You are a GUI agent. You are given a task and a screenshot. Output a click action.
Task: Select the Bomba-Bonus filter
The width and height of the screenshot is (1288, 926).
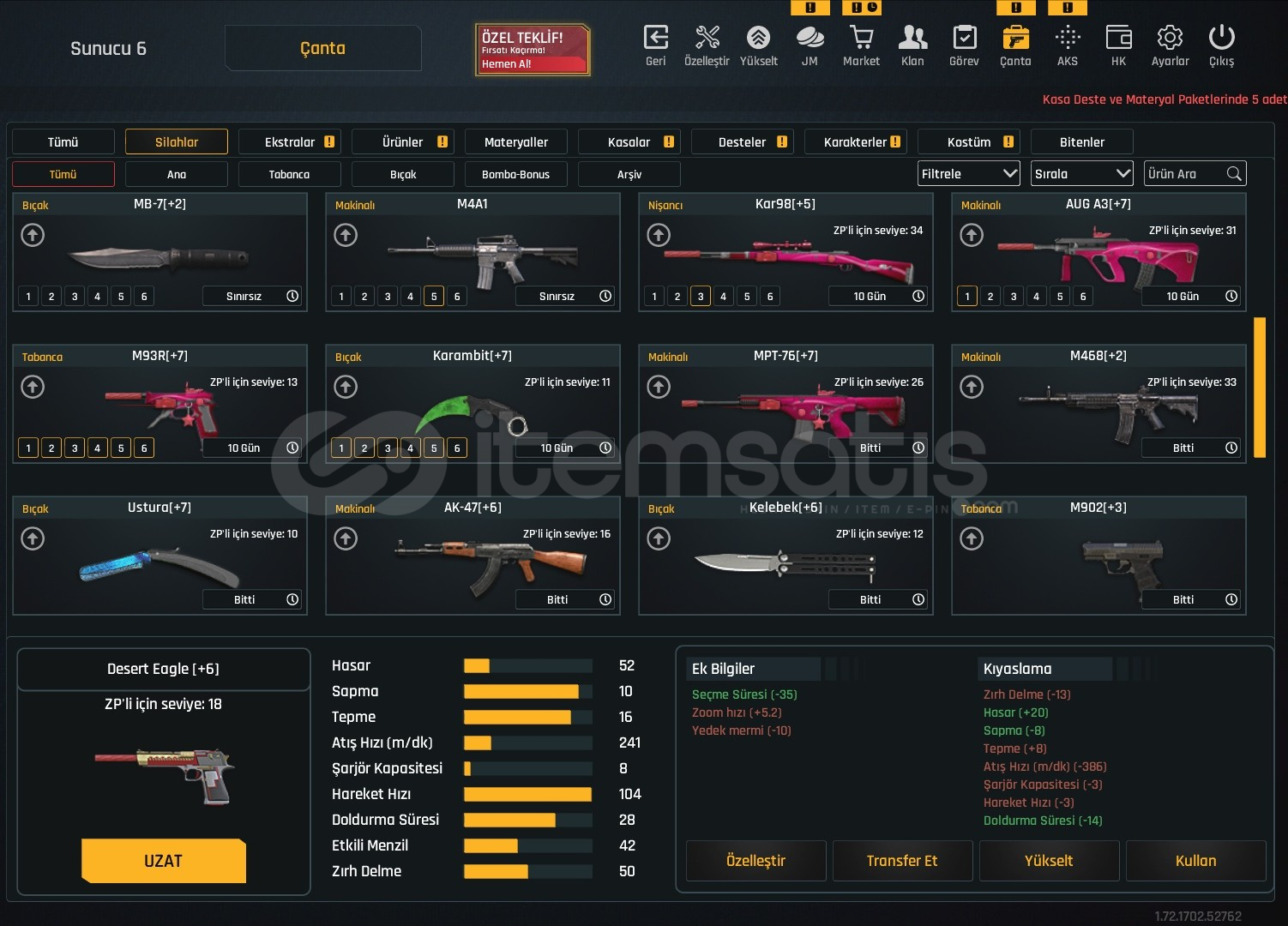pyautogui.click(x=516, y=174)
